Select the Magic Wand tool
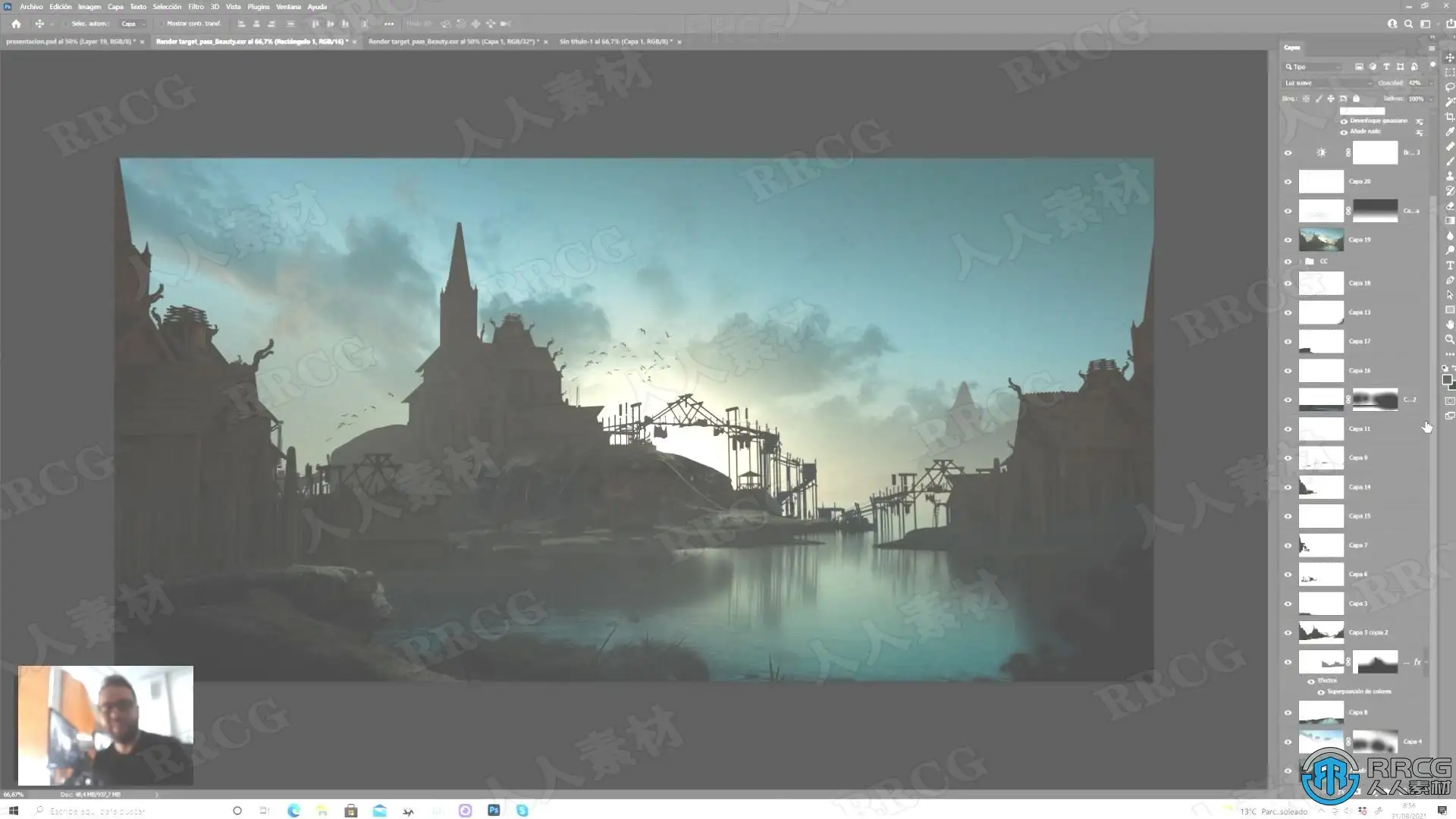 1450,102
